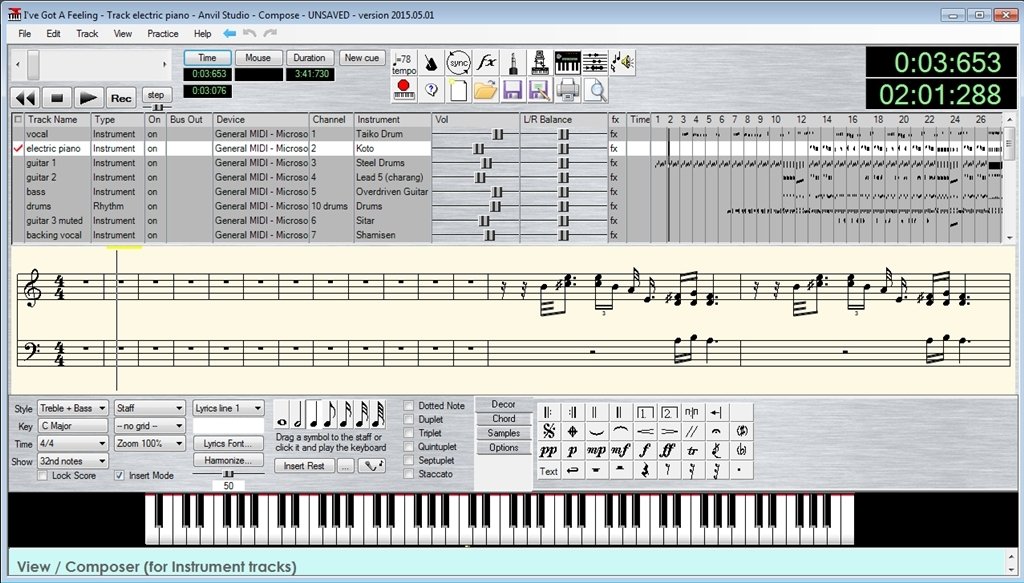
Task: Save the song with floppy disk icon
Action: (513, 90)
